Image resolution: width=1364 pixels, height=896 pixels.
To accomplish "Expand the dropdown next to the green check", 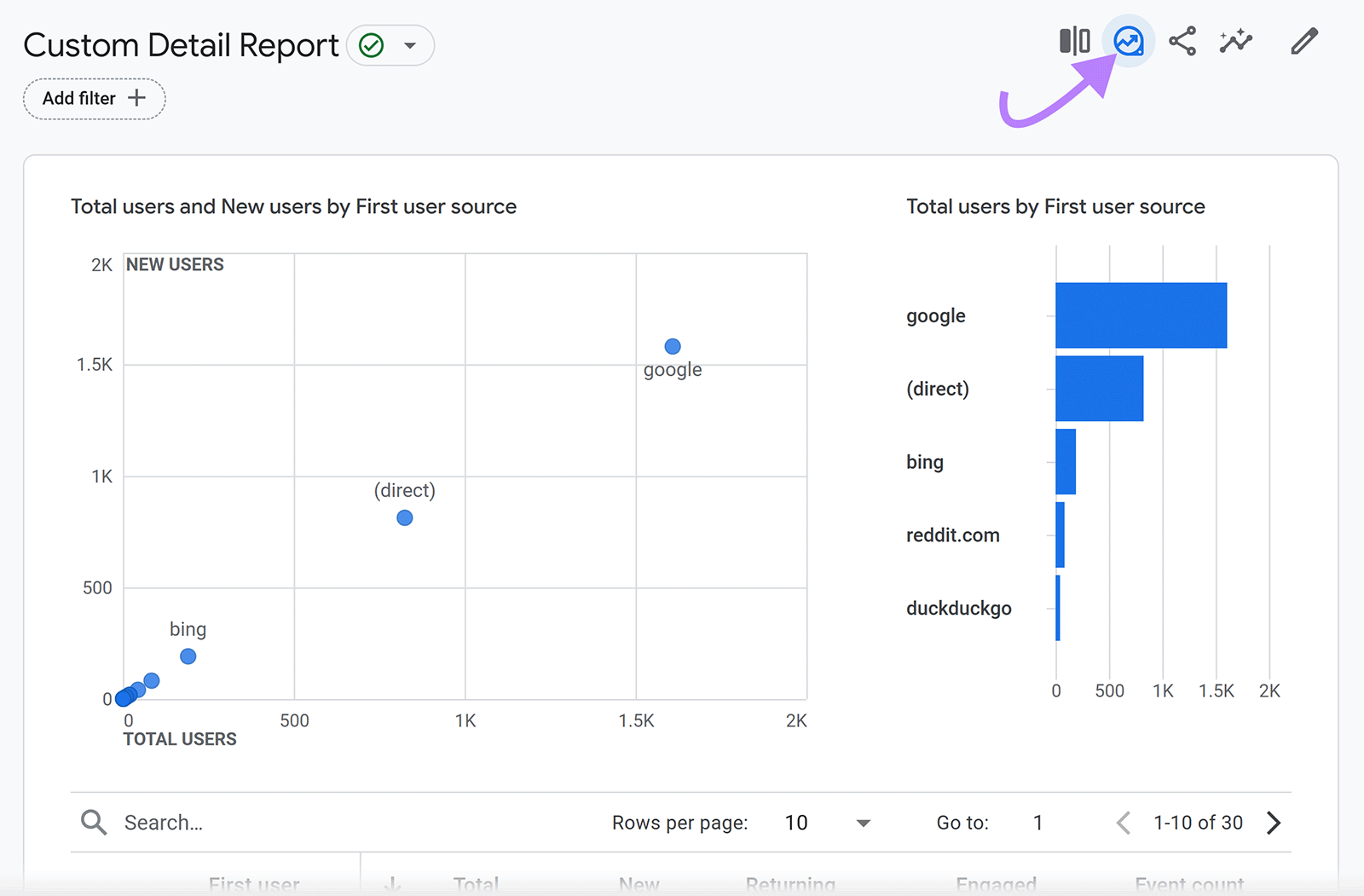I will (x=411, y=45).
